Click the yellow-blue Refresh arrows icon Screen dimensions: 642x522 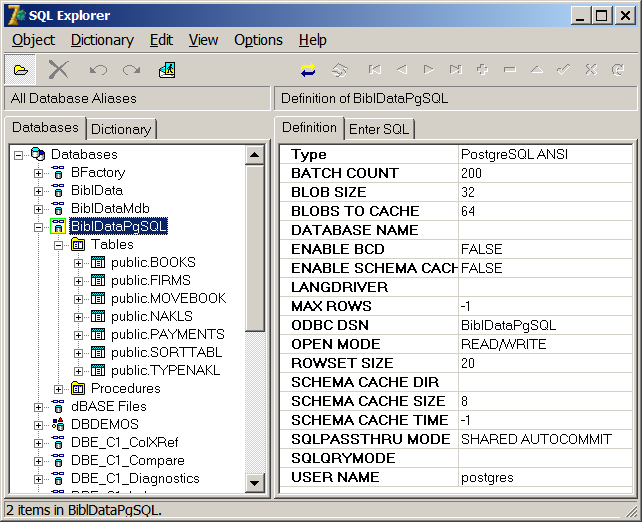[308, 70]
